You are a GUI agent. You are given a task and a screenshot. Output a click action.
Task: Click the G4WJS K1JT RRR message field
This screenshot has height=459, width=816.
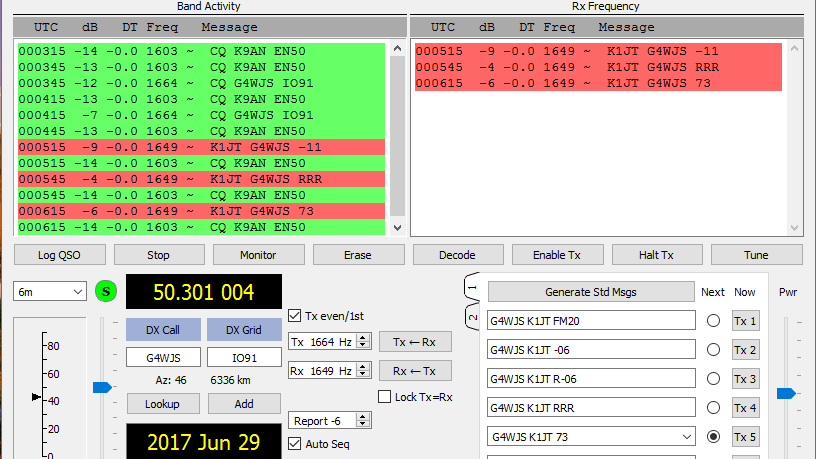coord(591,407)
